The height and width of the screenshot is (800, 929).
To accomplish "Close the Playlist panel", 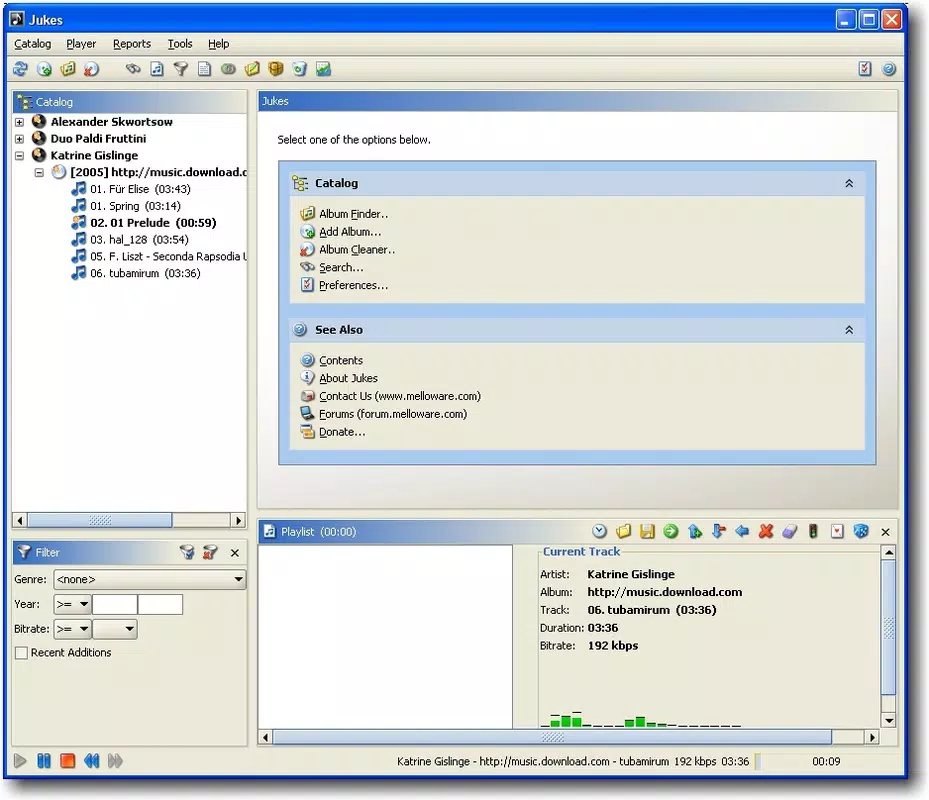I will click(886, 532).
